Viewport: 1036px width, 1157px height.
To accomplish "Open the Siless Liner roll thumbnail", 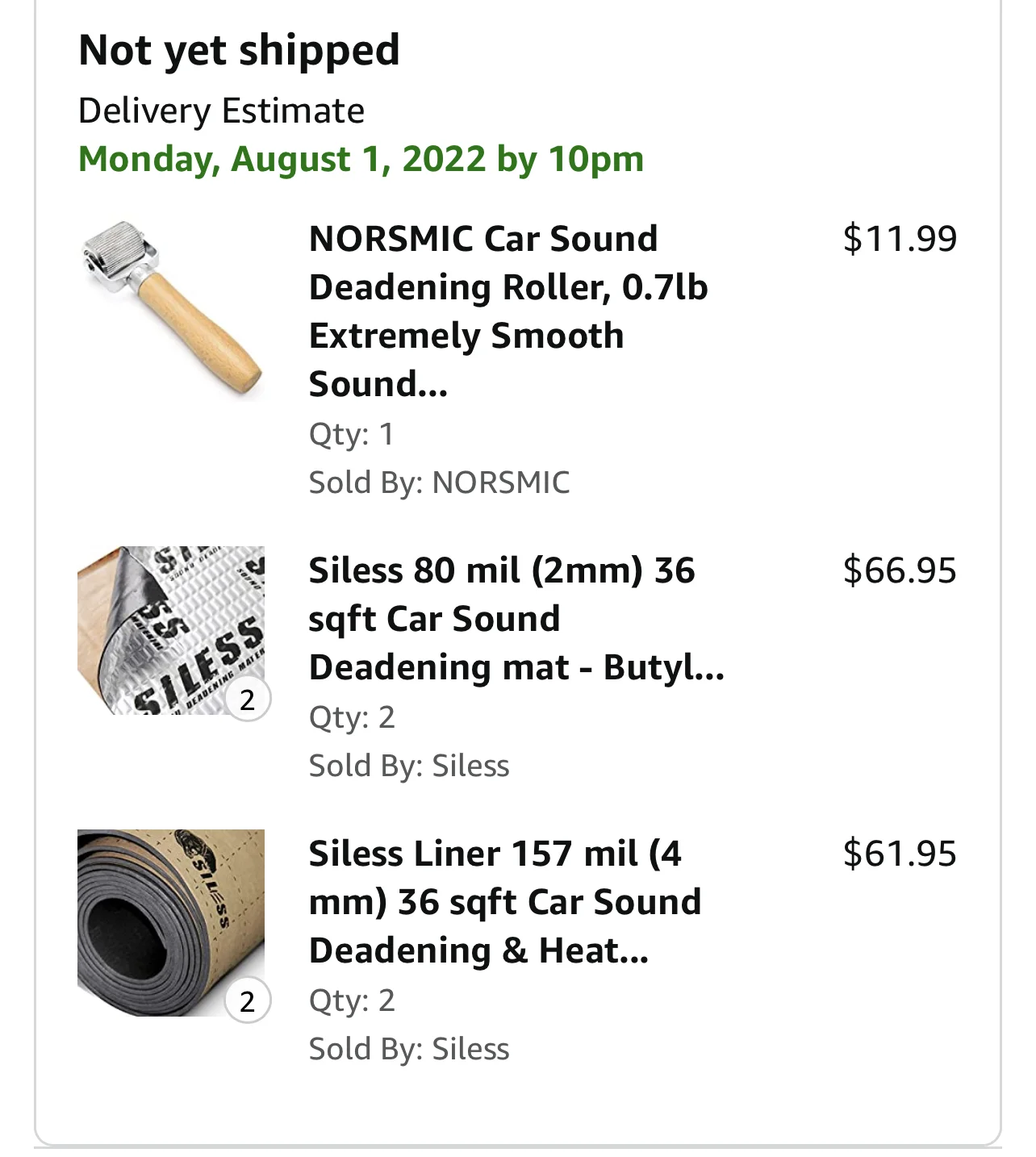I will point(171,922).
